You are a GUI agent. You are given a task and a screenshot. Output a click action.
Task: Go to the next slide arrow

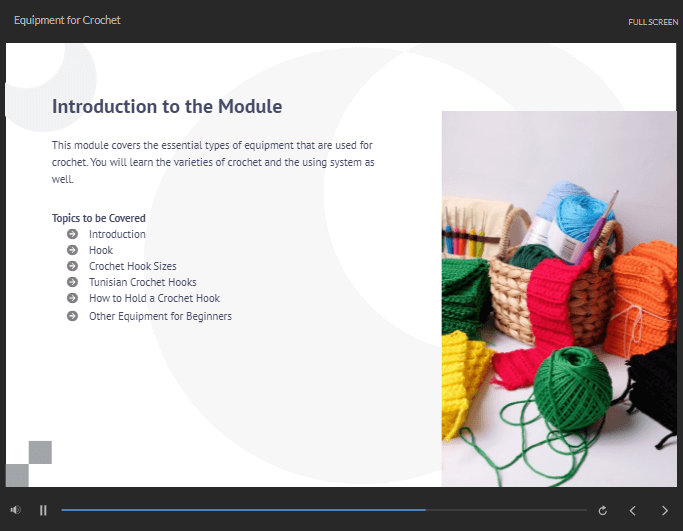tap(665, 511)
